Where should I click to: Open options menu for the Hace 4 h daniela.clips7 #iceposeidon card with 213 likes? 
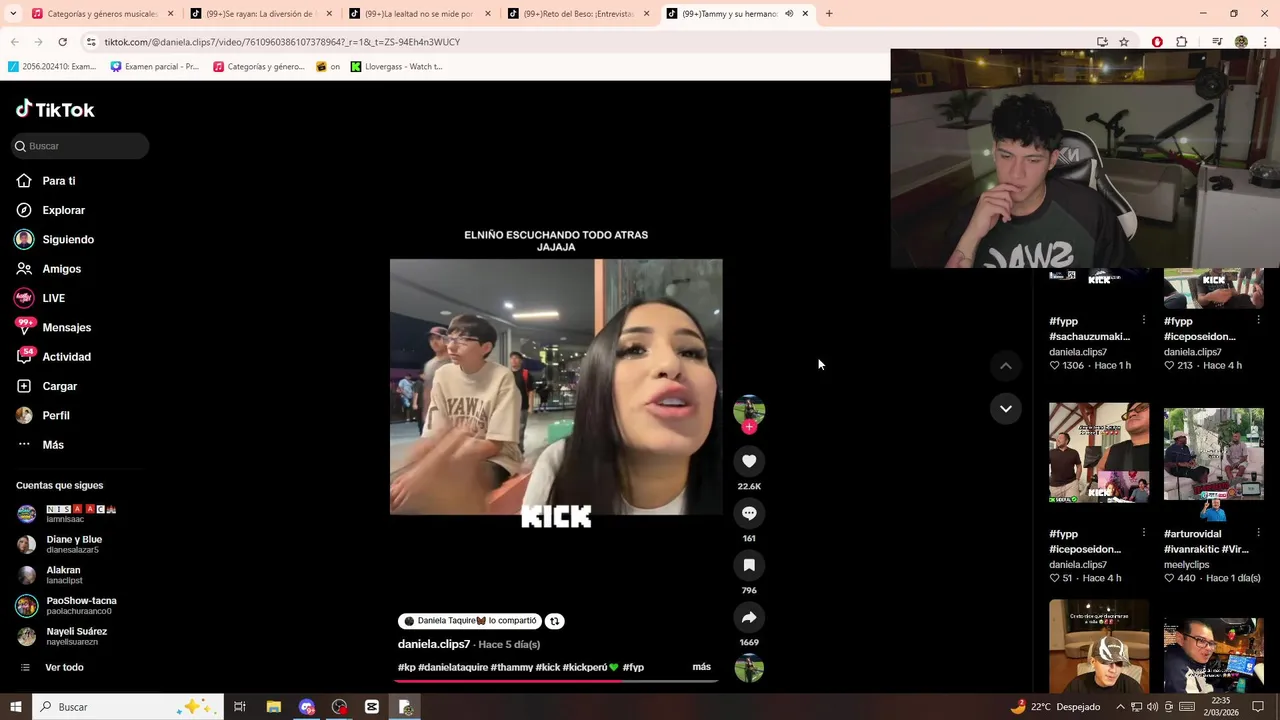tap(1258, 320)
